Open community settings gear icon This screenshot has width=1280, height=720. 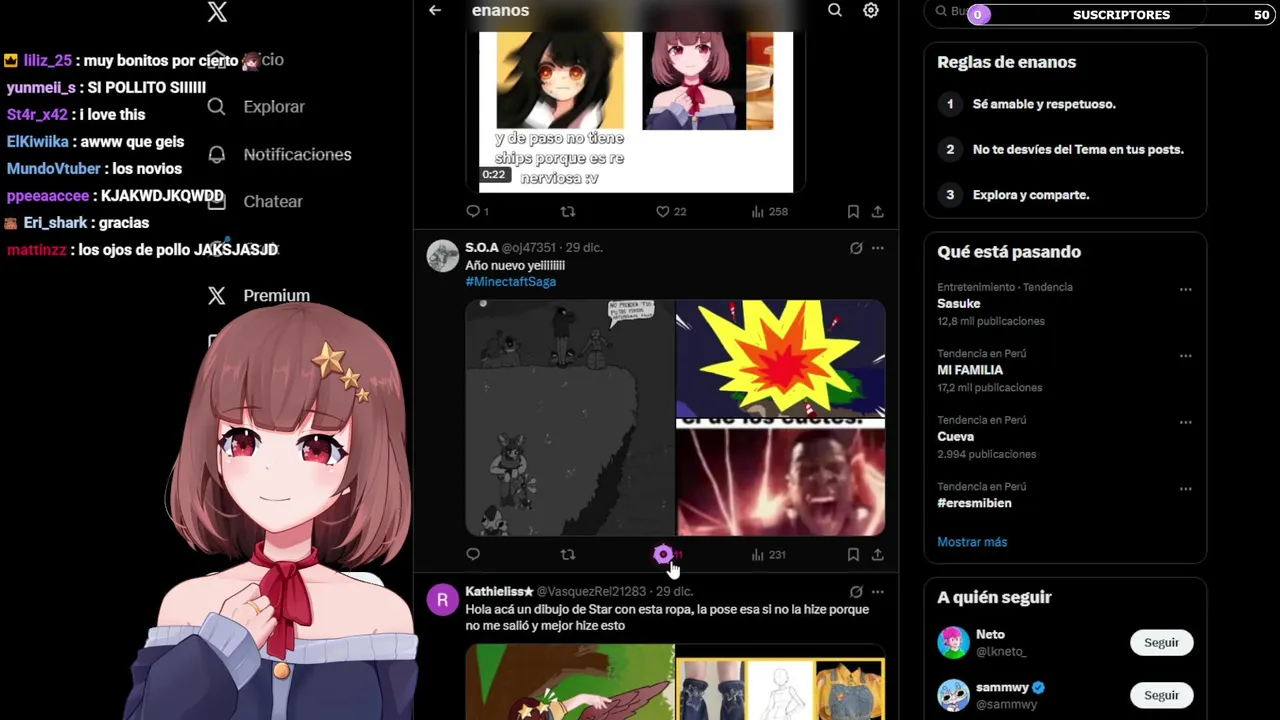pyautogui.click(x=871, y=10)
